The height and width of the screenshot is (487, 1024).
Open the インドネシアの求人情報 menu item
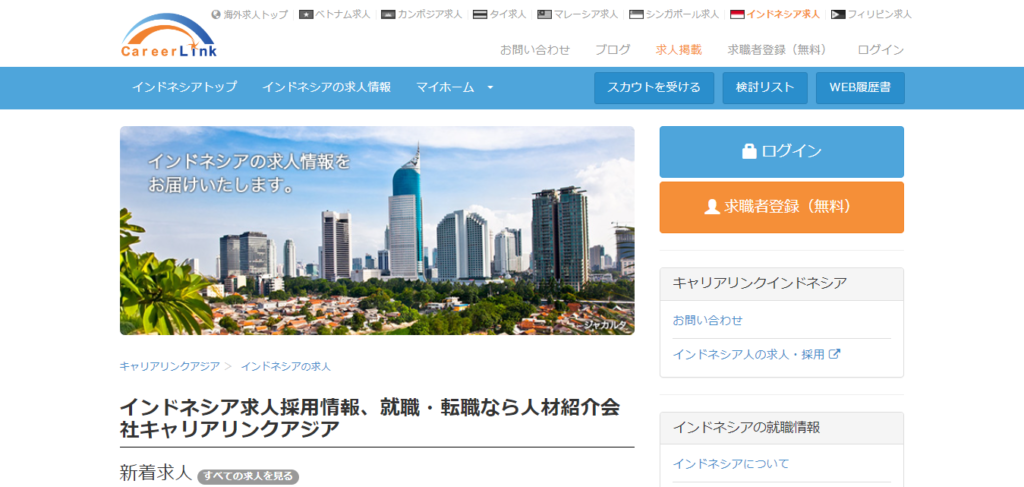click(327, 87)
